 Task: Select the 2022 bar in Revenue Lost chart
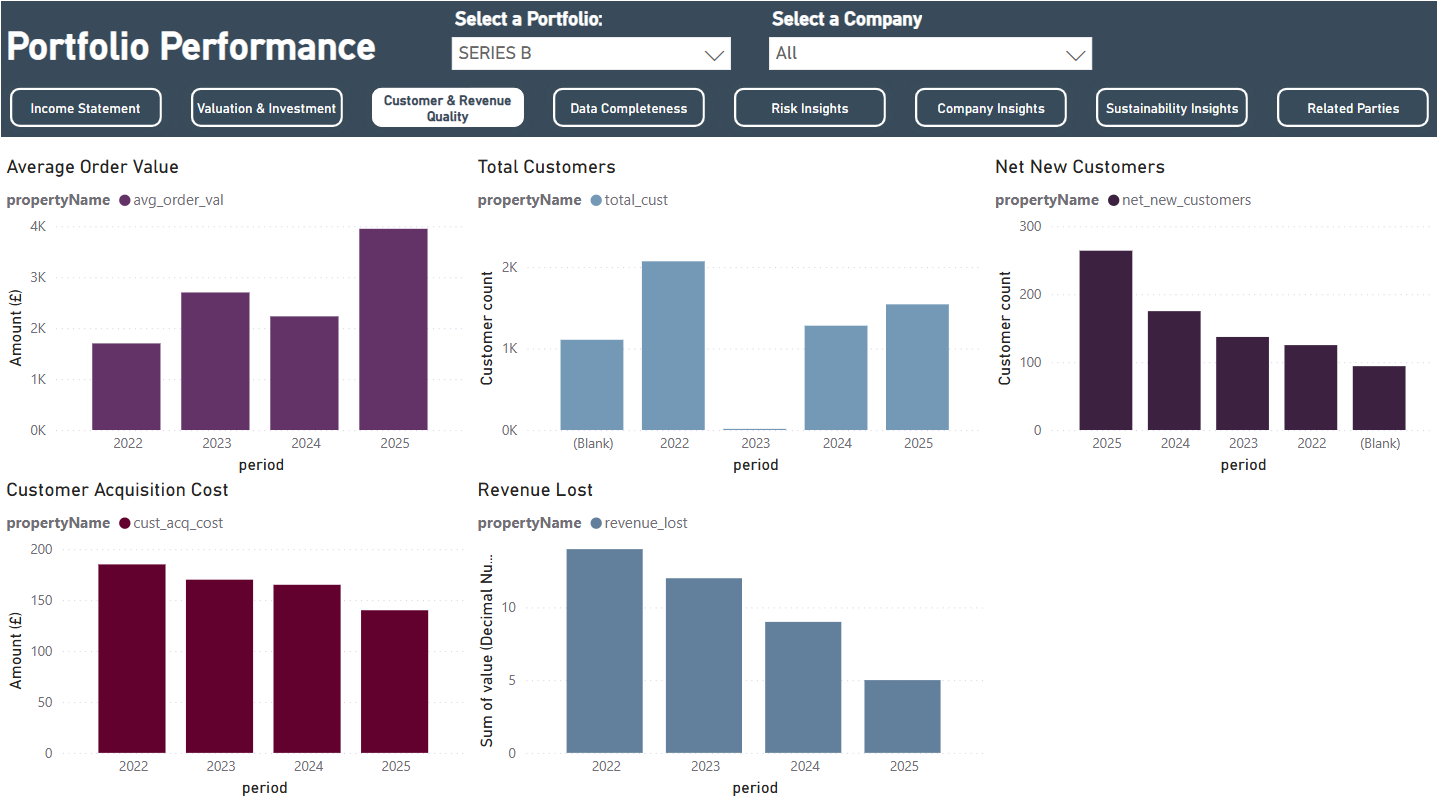click(x=604, y=651)
